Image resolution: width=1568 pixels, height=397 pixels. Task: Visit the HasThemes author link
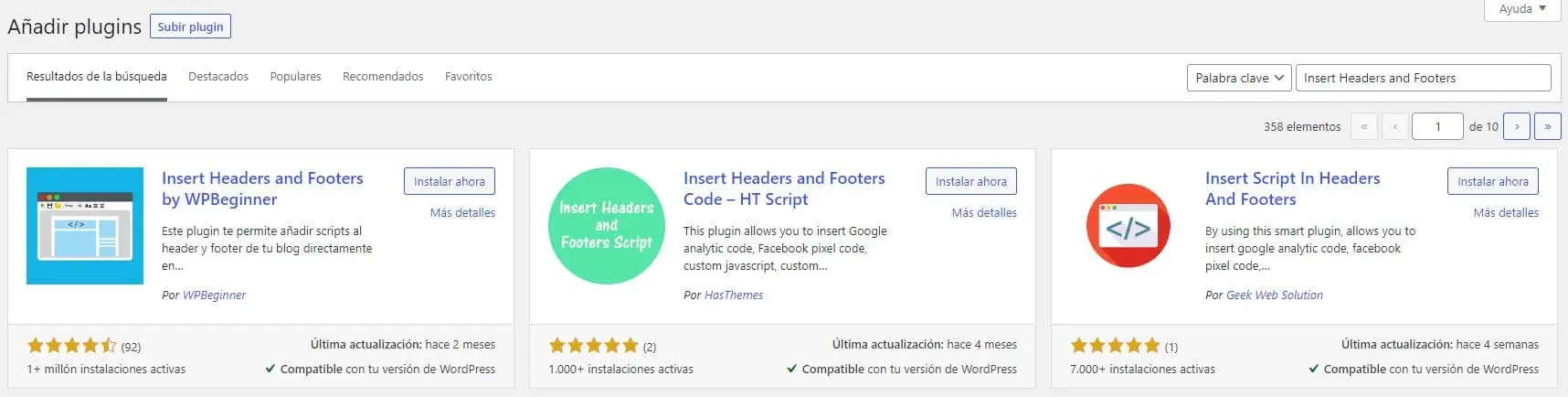(x=734, y=295)
